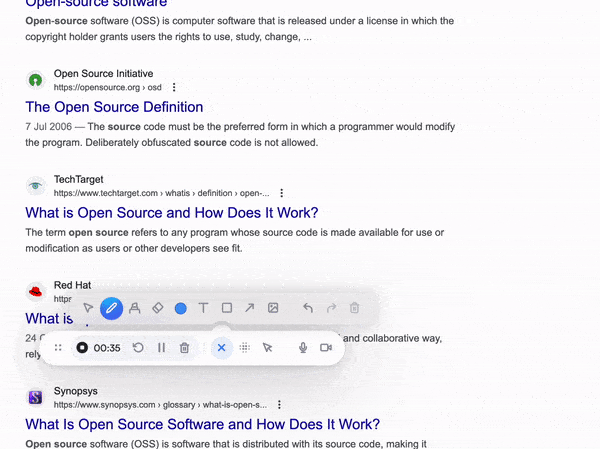Select the arrow pointer tool in annotation bar
Image resolution: width=600 pixels, height=449 pixels.
pos(88,308)
